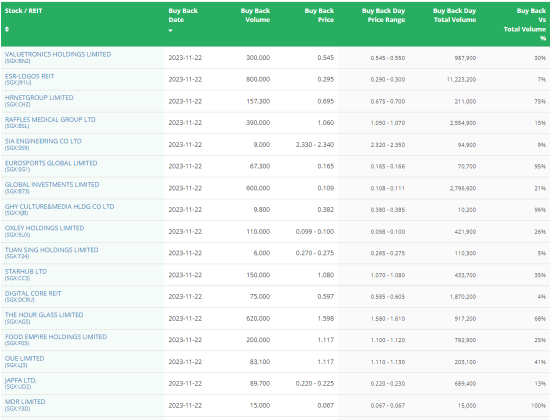
Task: Select SIA Engineering price 2.330 - 2.340
Action: (315, 145)
